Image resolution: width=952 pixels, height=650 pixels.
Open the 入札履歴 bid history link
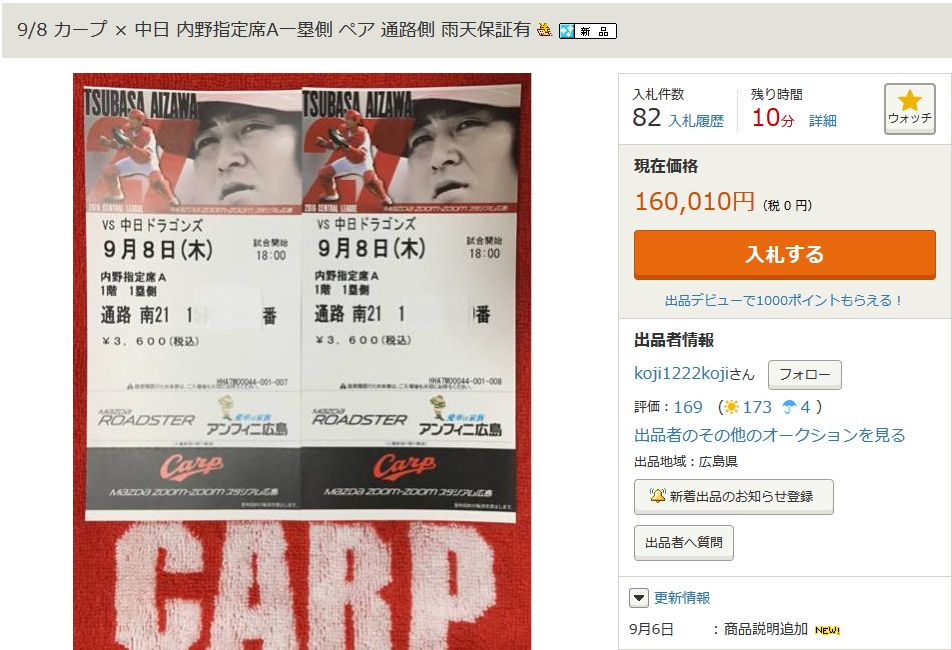click(696, 121)
